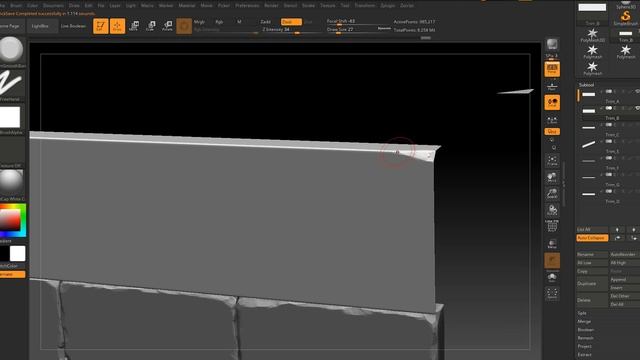Select the Rotate transform icon in top shelf

[x=167, y=26]
